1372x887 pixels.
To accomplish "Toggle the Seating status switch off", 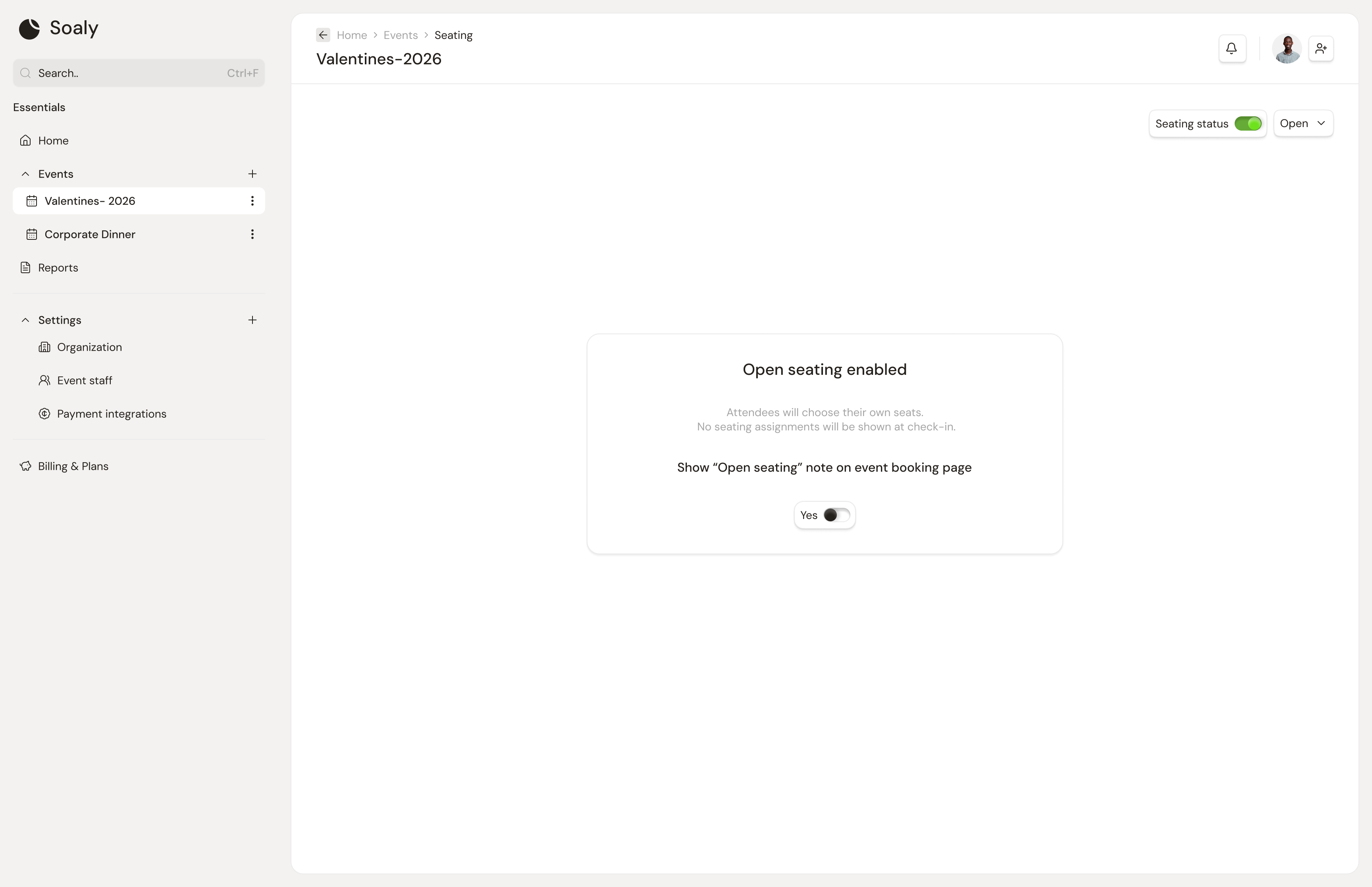I will 1248,124.
